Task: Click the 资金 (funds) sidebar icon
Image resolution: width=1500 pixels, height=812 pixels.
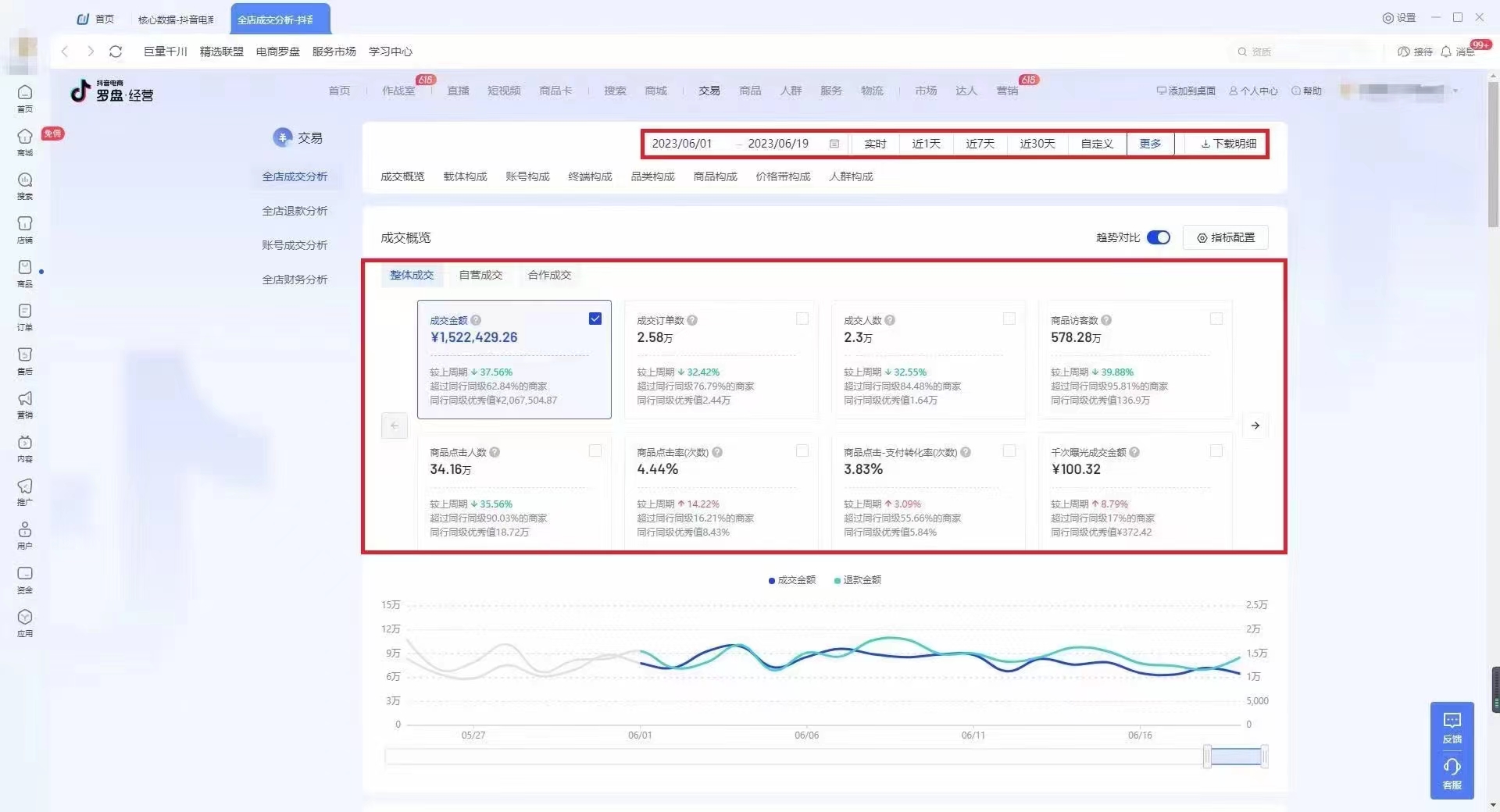Action: coord(25,574)
